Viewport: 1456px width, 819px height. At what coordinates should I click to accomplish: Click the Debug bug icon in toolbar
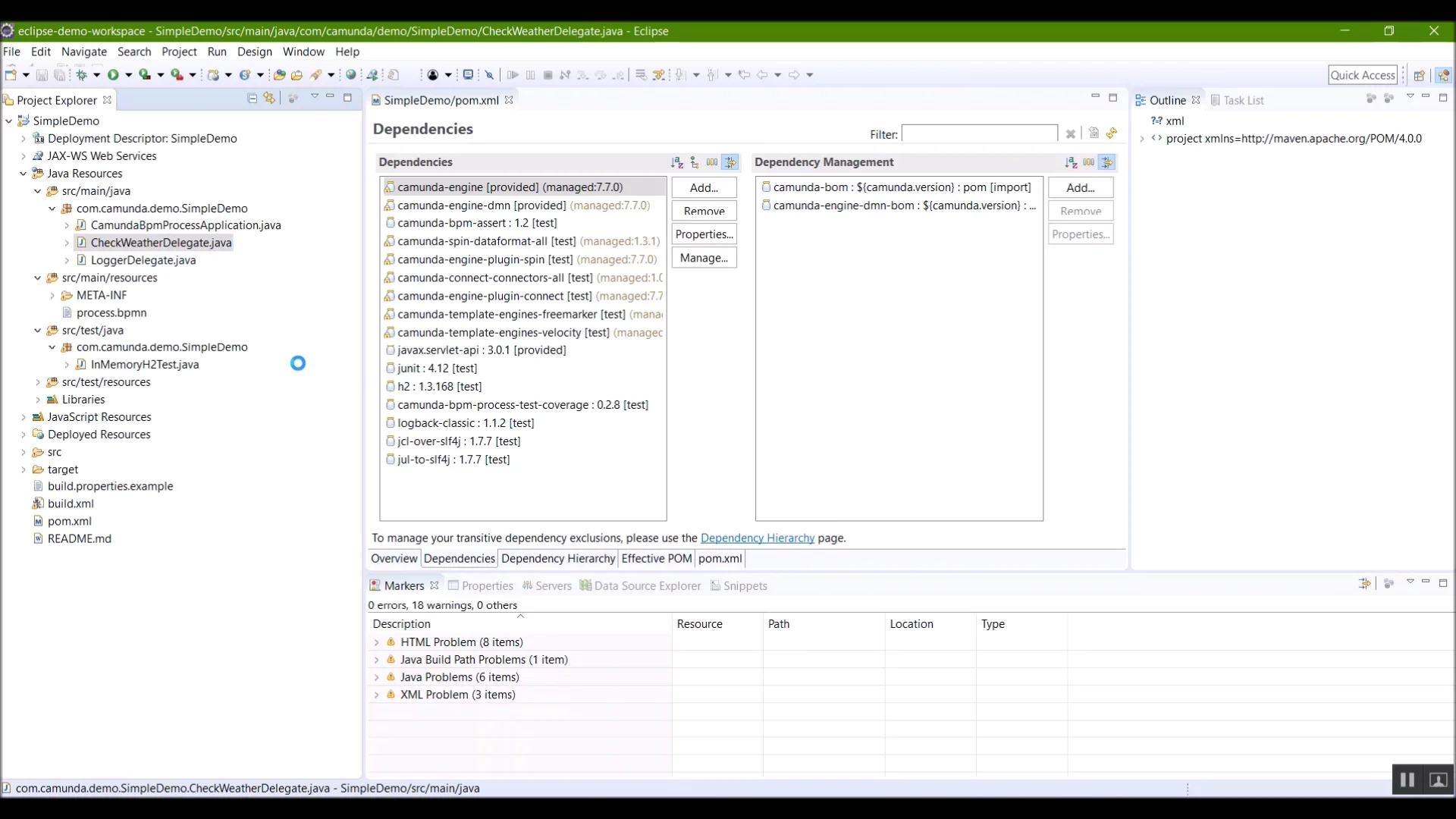point(82,74)
